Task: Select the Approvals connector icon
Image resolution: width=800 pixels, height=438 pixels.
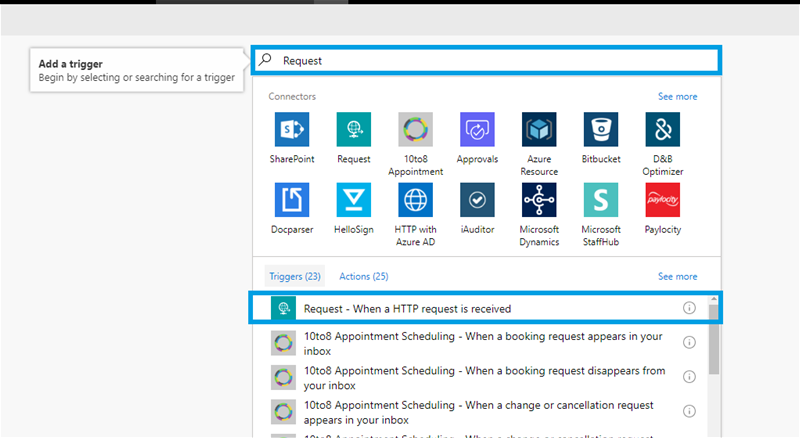Action: click(x=477, y=130)
